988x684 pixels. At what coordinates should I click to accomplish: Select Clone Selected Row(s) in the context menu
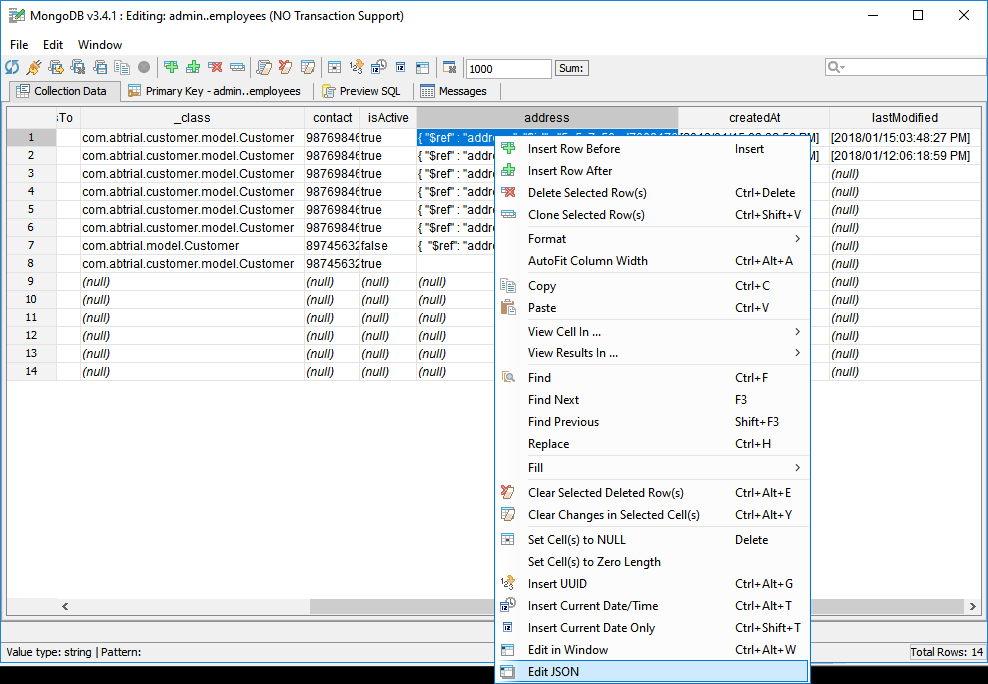pos(654,215)
